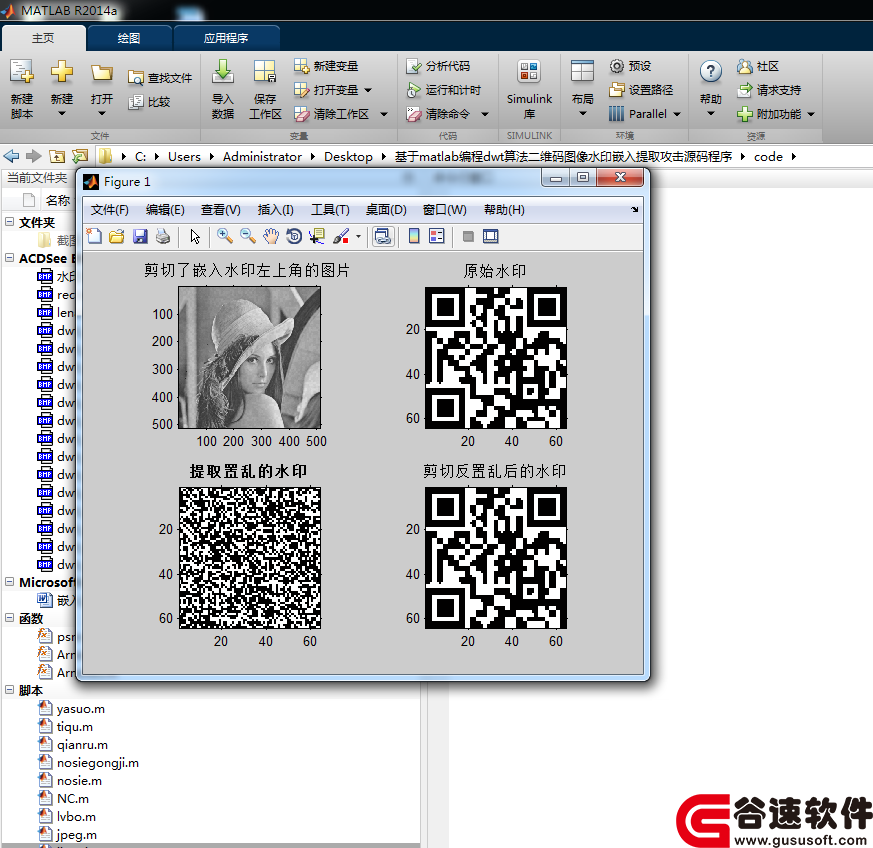The height and width of the screenshot is (848, 873).
Task: Click the Help (帮助) question mark icon
Action: [710, 71]
